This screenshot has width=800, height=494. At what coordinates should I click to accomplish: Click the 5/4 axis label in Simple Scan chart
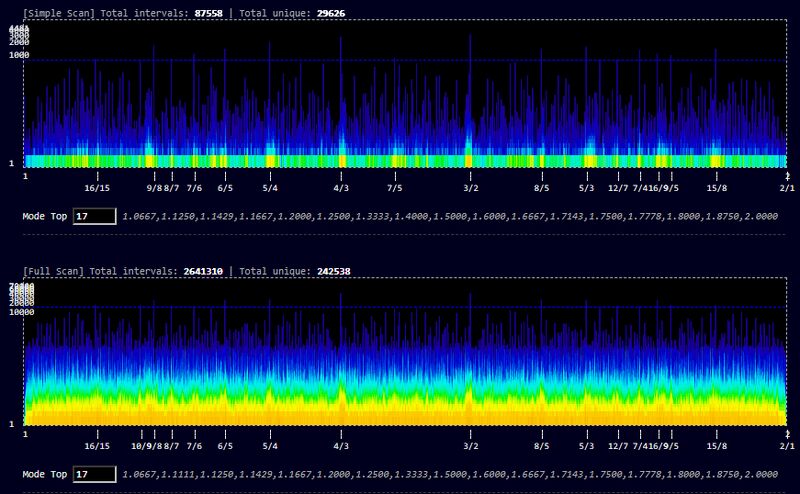270,188
